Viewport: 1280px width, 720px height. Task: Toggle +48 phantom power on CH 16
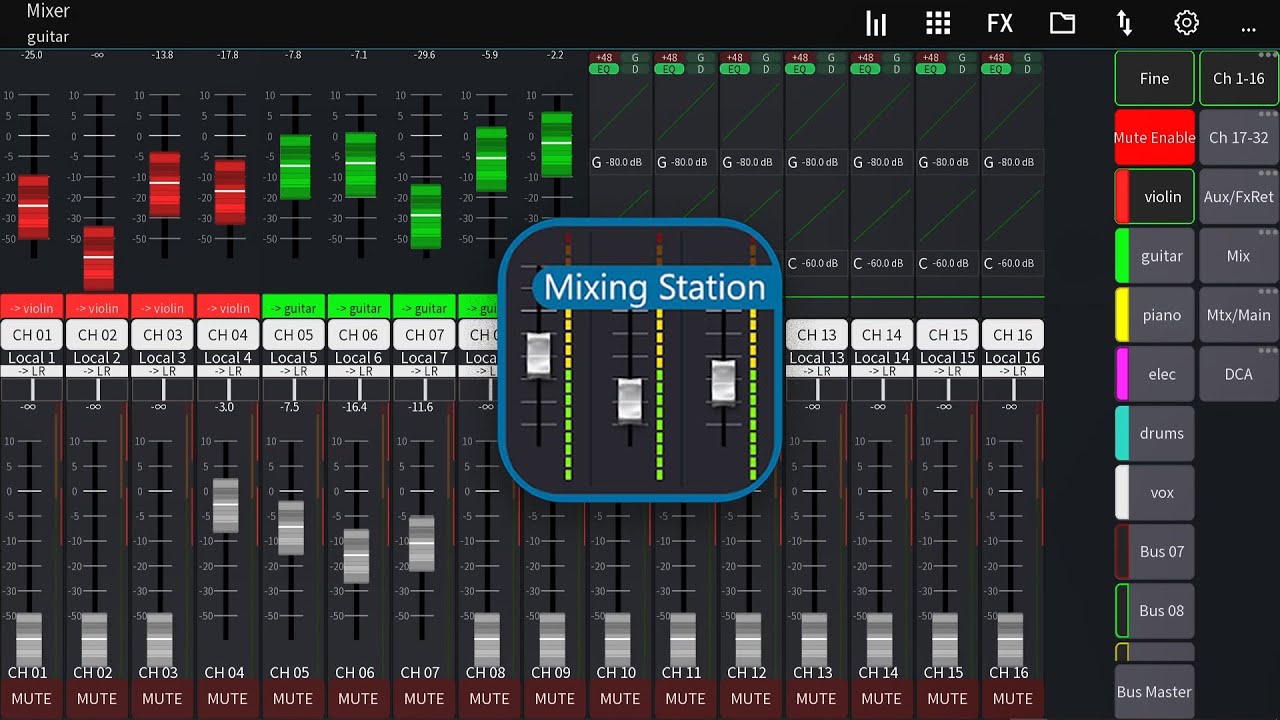tap(996, 58)
